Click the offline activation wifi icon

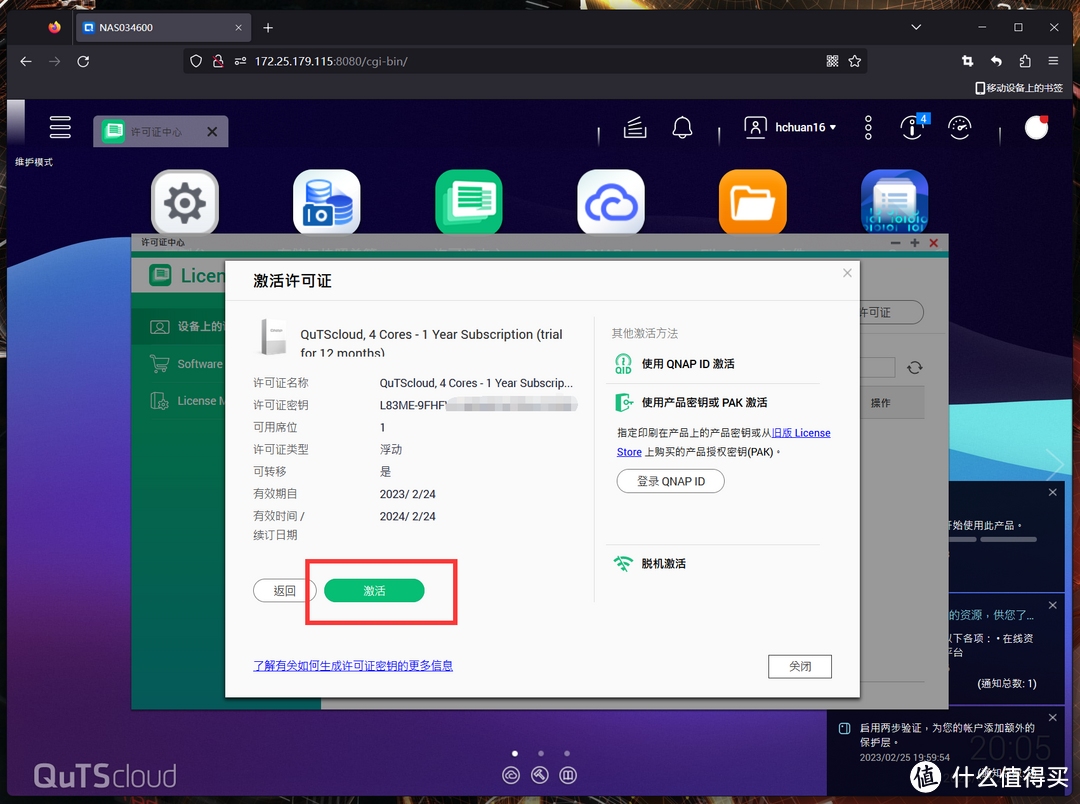(623, 564)
